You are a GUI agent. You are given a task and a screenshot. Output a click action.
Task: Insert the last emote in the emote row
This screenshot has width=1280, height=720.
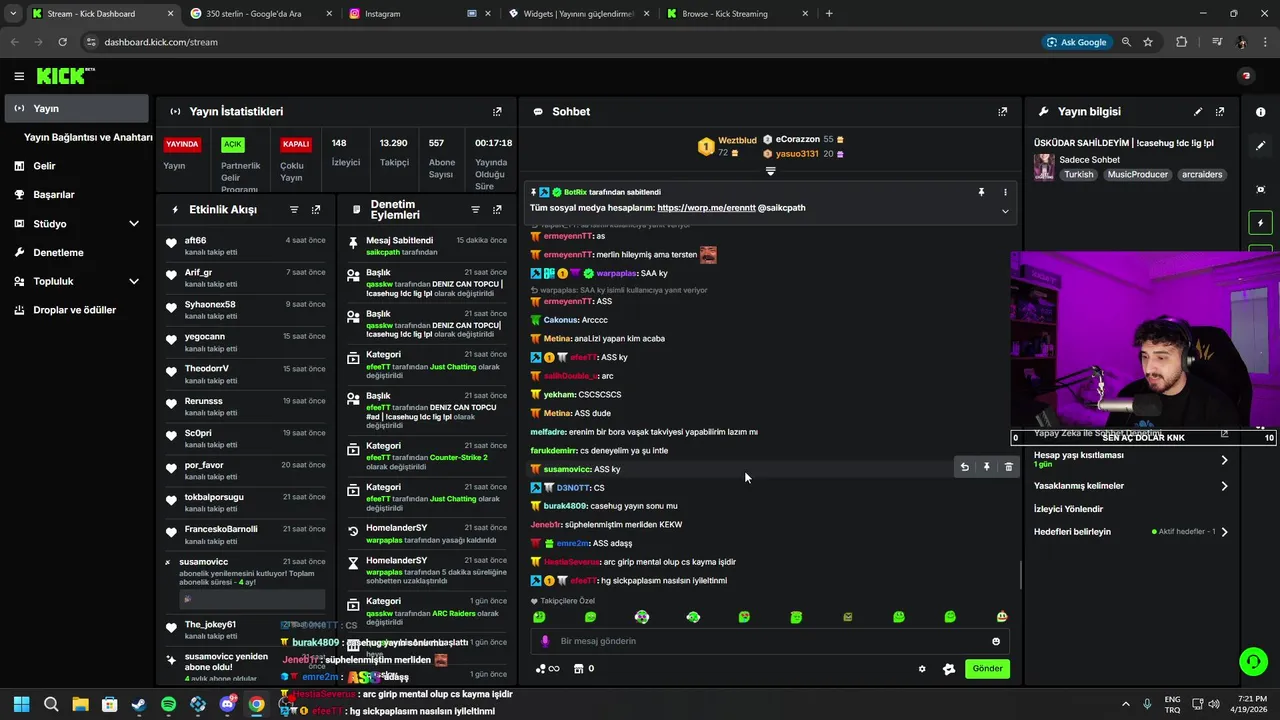tap(1002, 617)
